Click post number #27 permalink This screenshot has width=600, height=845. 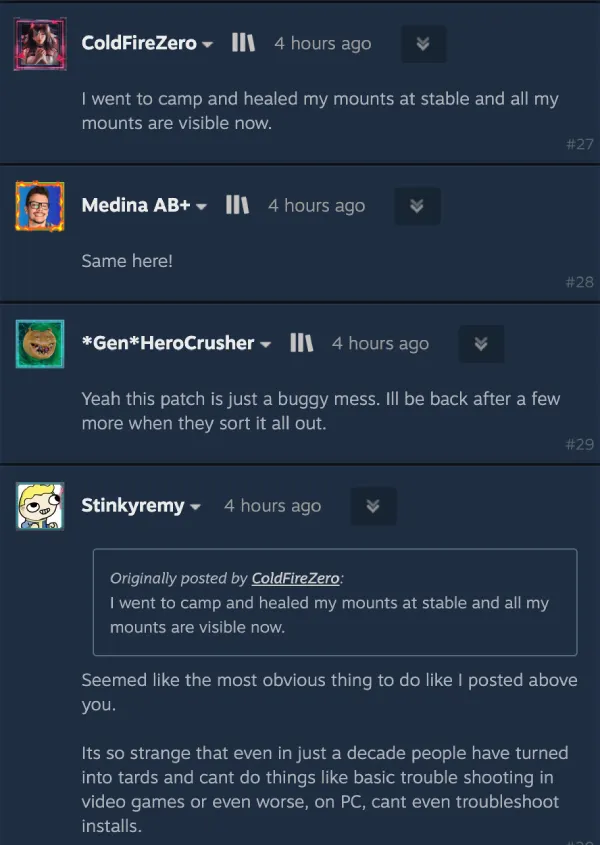[580, 144]
